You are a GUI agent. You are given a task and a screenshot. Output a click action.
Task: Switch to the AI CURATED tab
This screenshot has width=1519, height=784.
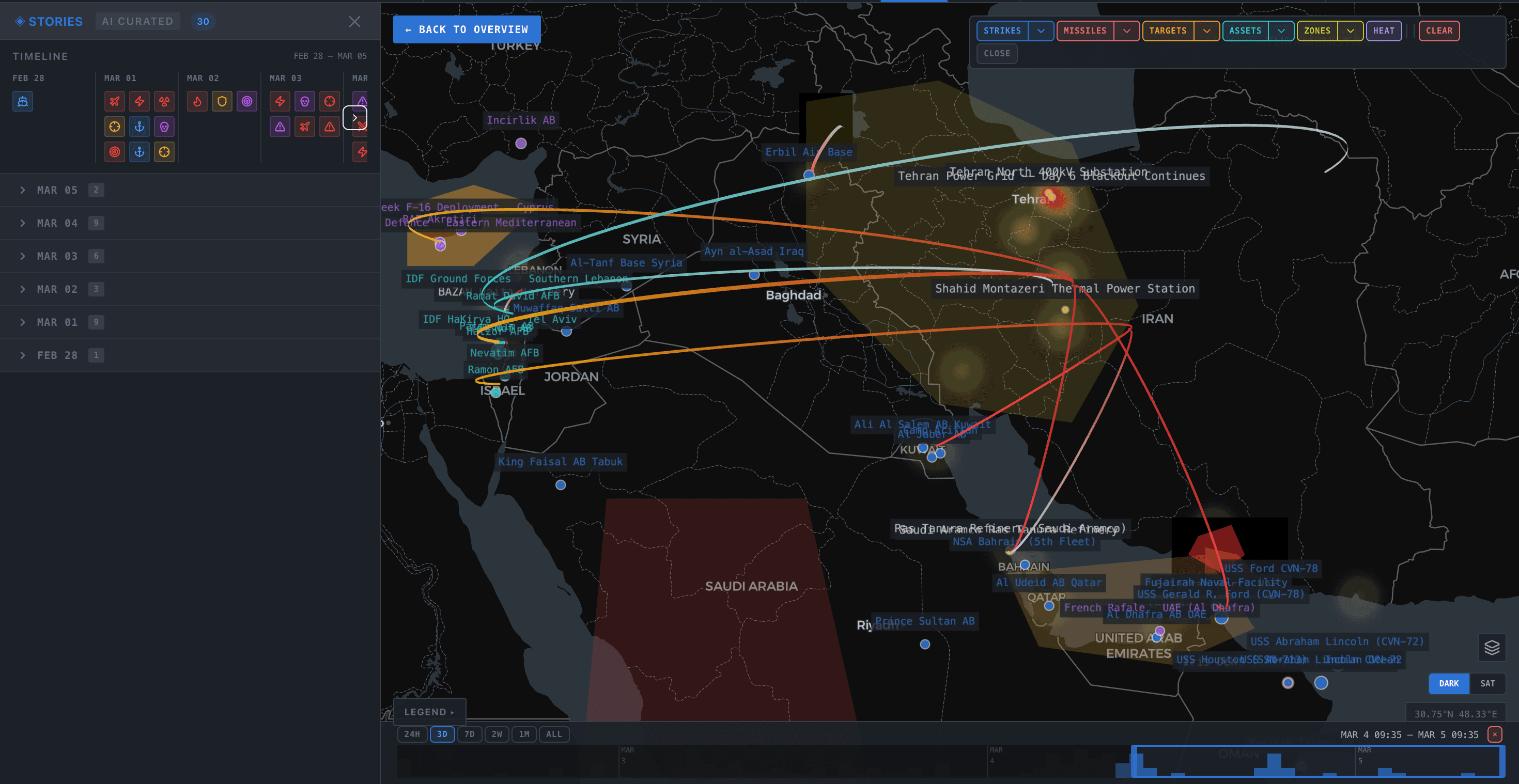click(137, 21)
